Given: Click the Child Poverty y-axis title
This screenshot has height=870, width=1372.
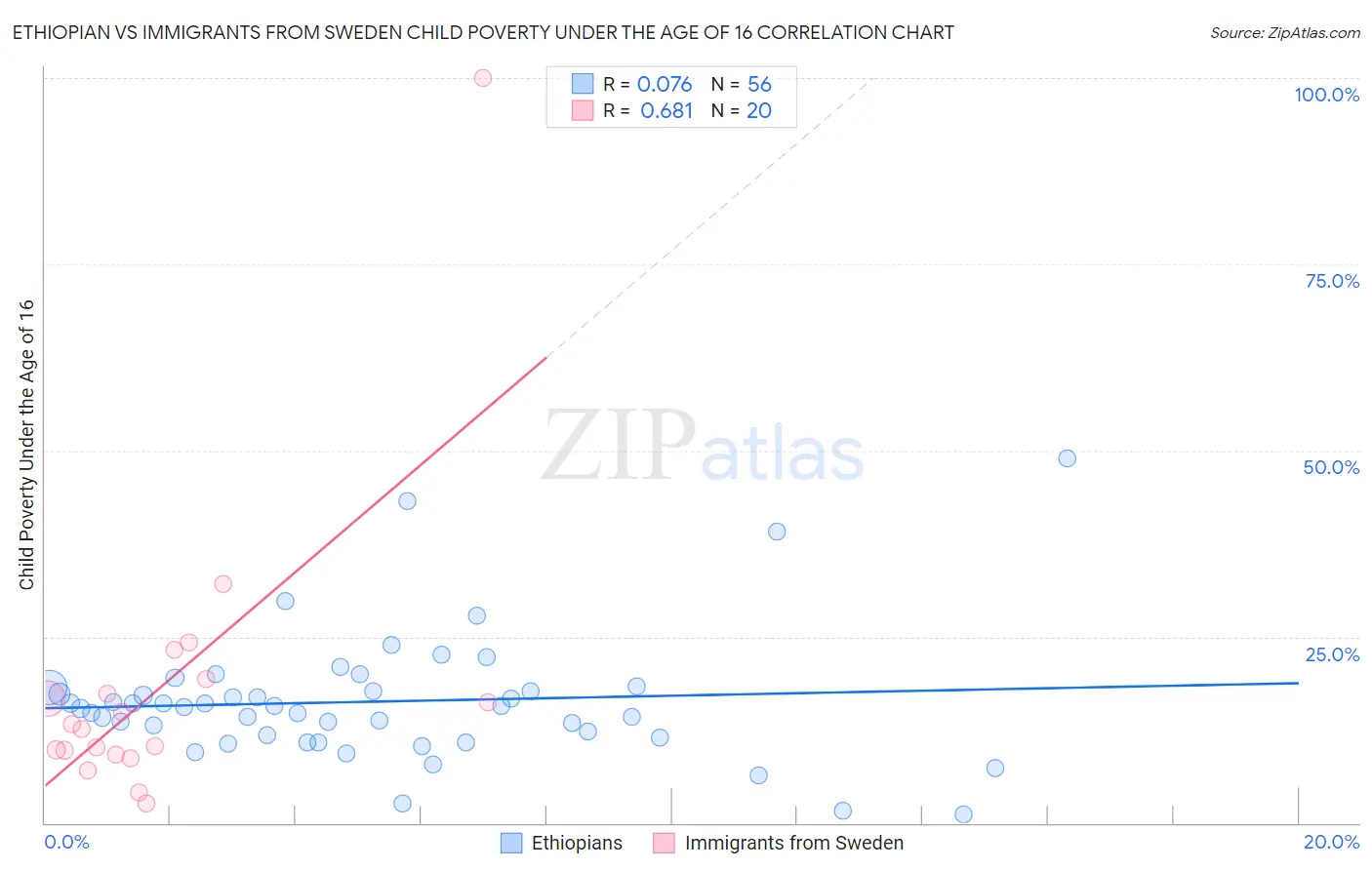Looking at the screenshot, I should 26,444.
